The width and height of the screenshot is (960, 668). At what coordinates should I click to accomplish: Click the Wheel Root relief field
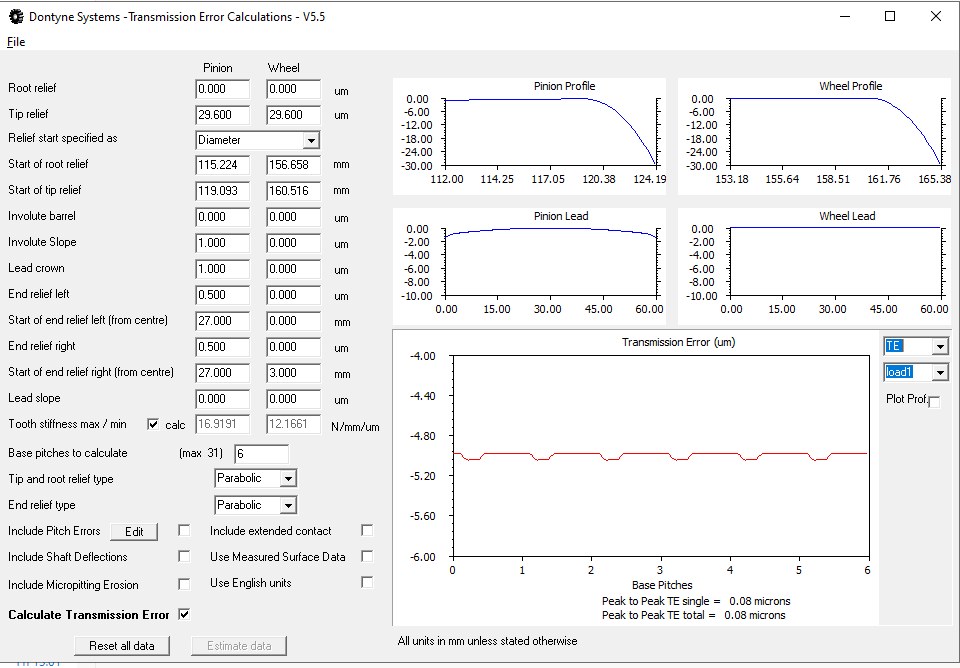click(x=294, y=89)
